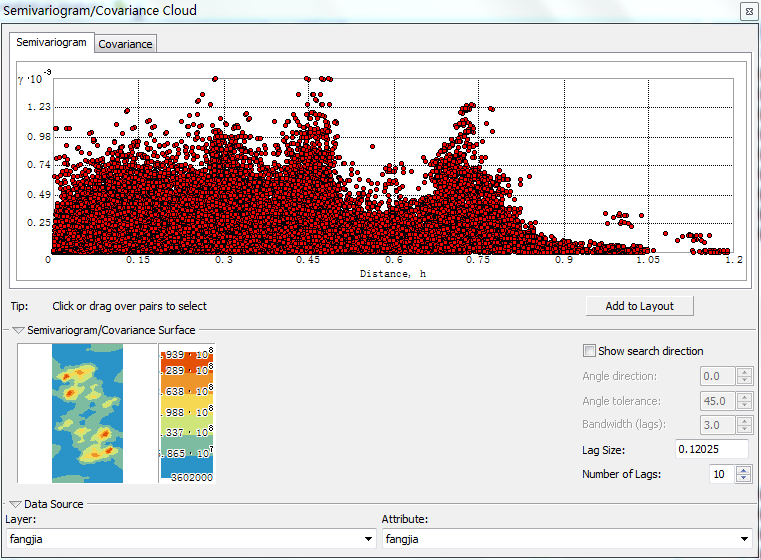This screenshot has height=560, width=761.
Task: Open the Layer dropdown list
Action: point(369,539)
